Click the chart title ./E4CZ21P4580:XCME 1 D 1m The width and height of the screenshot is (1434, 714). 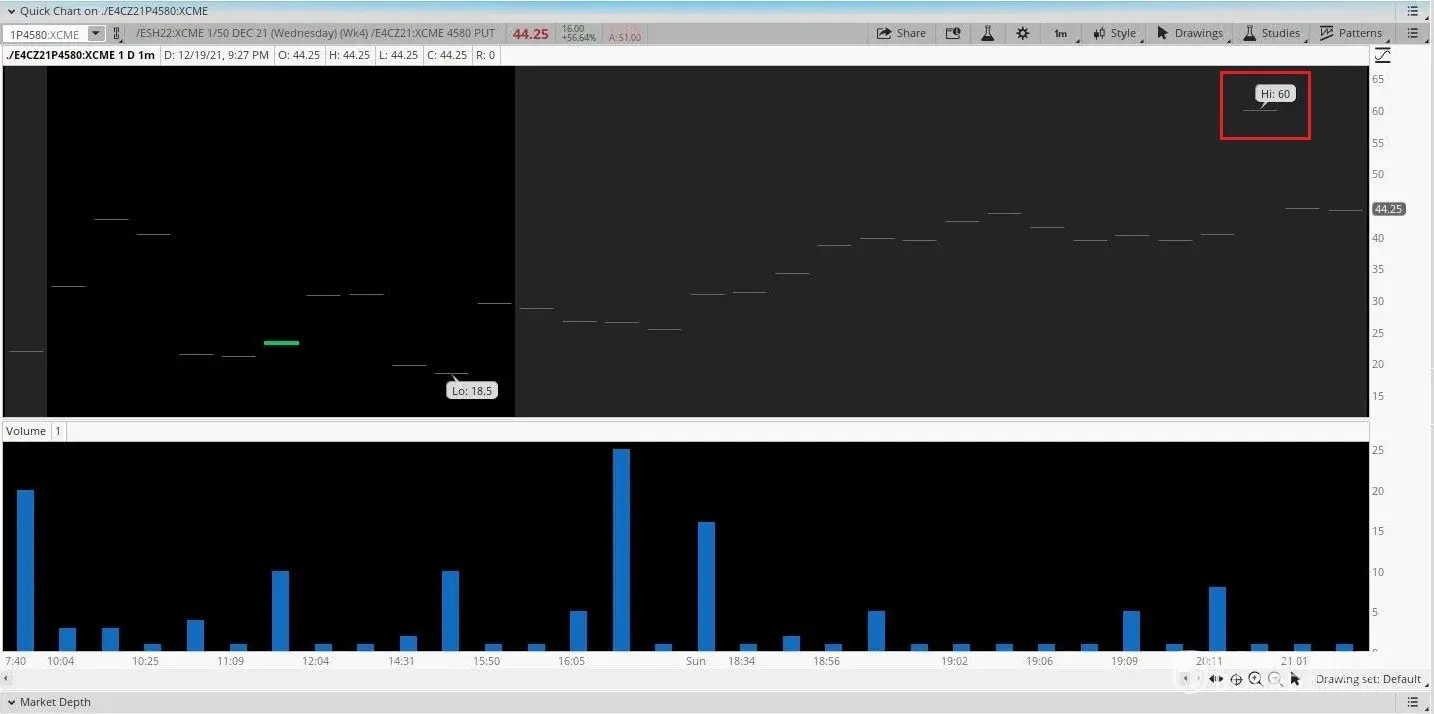[80, 55]
